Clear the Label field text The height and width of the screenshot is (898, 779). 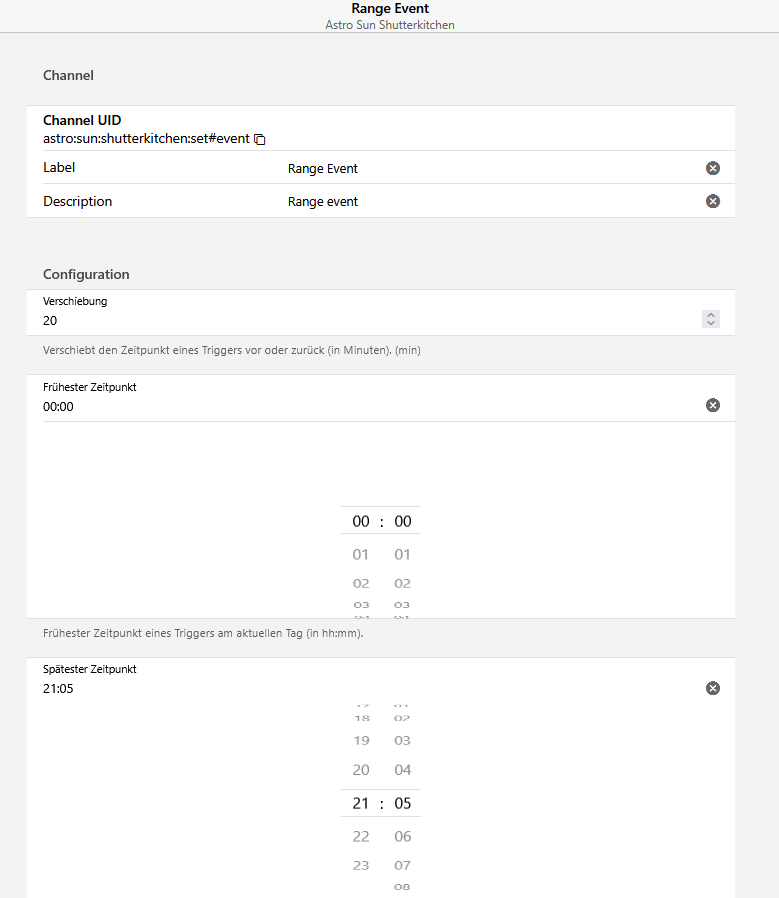713,168
